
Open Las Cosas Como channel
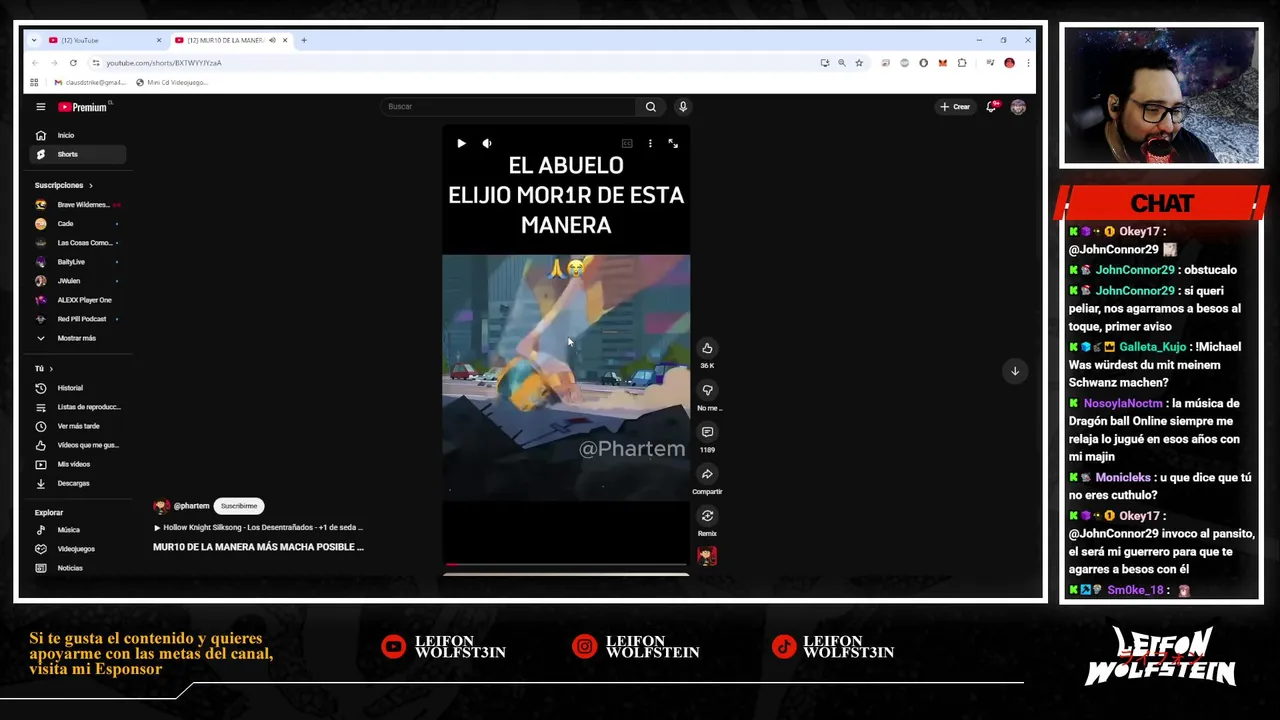tap(78, 243)
